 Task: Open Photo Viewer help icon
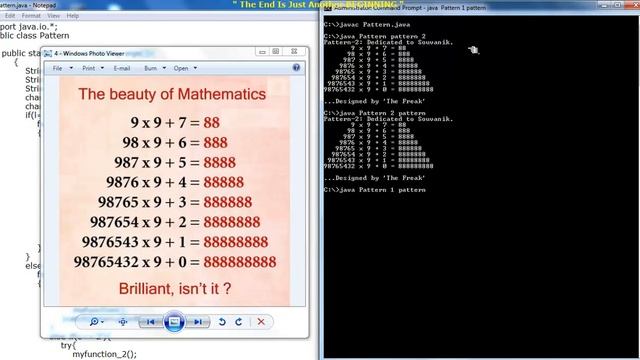(x=296, y=68)
